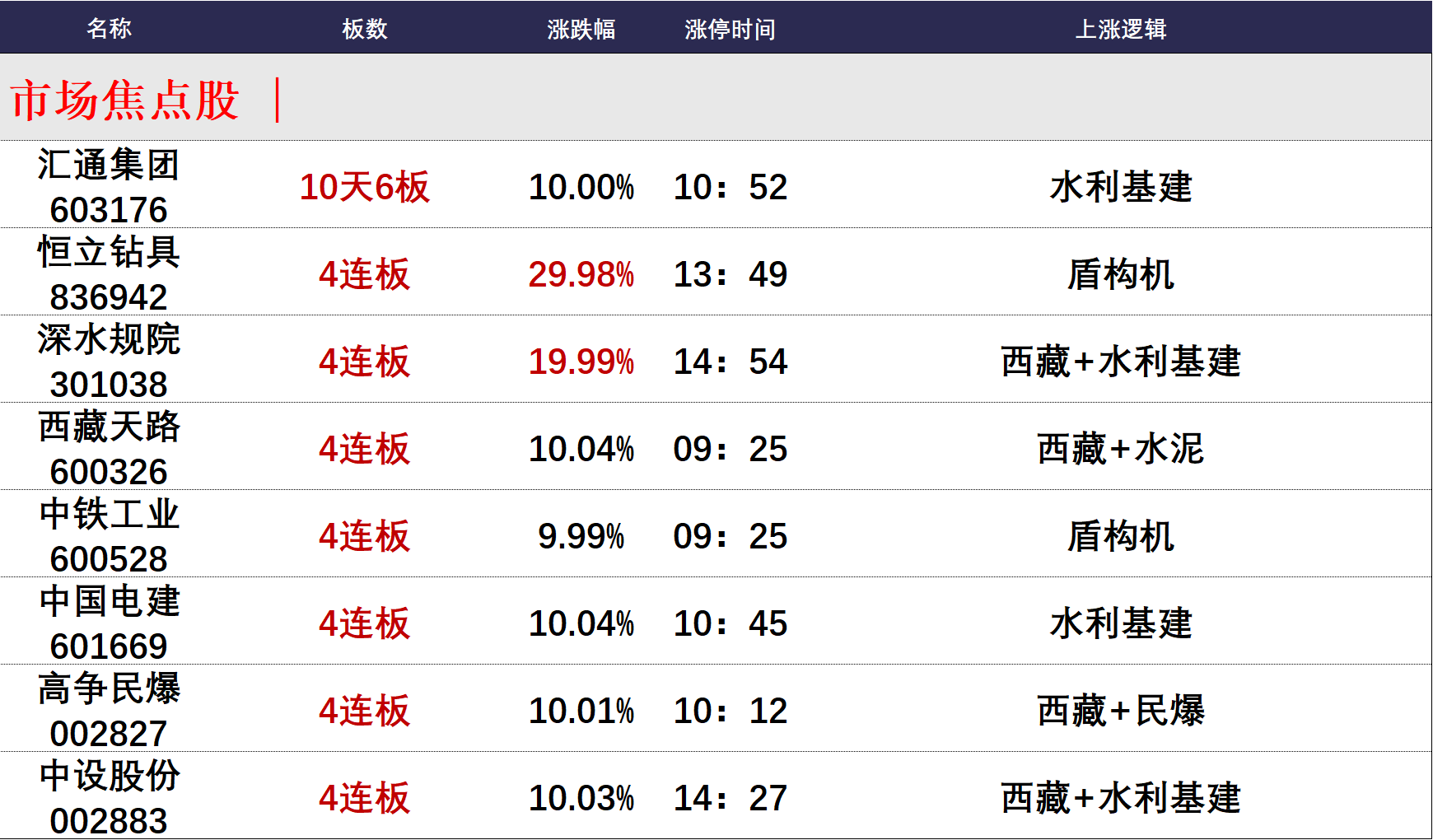Image resolution: width=1433 pixels, height=840 pixels.
Task: Select stock code 601669
Action: 109,646
